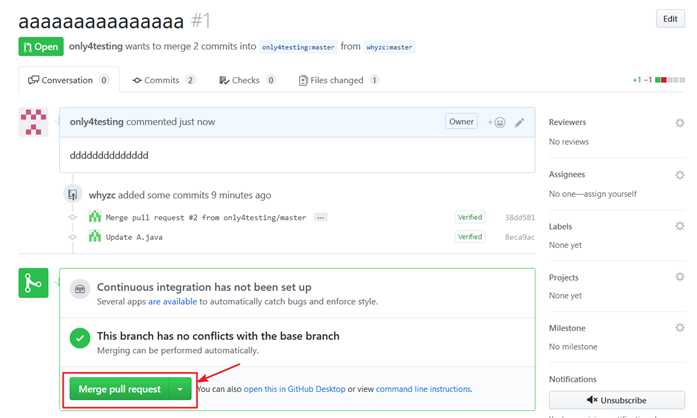Click the Checks tab icon
The width and height of the screenshot is (697, 418).
[x=224, y=80]
